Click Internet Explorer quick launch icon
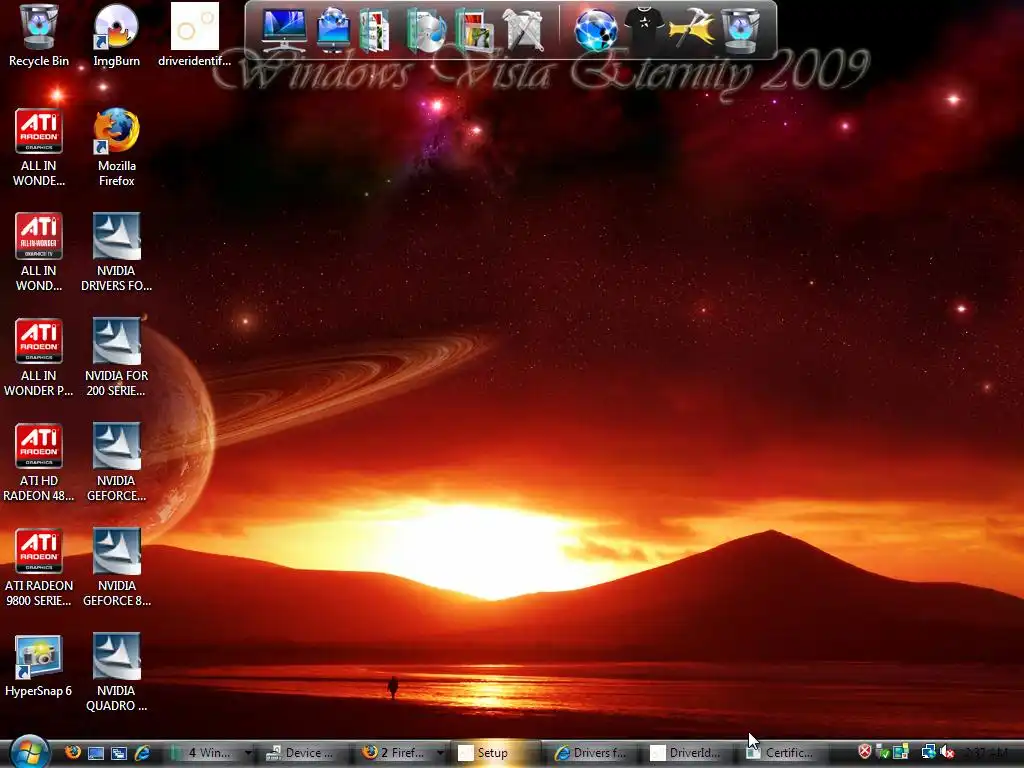Screen dimensions: 1024x768 click(142, 753)
